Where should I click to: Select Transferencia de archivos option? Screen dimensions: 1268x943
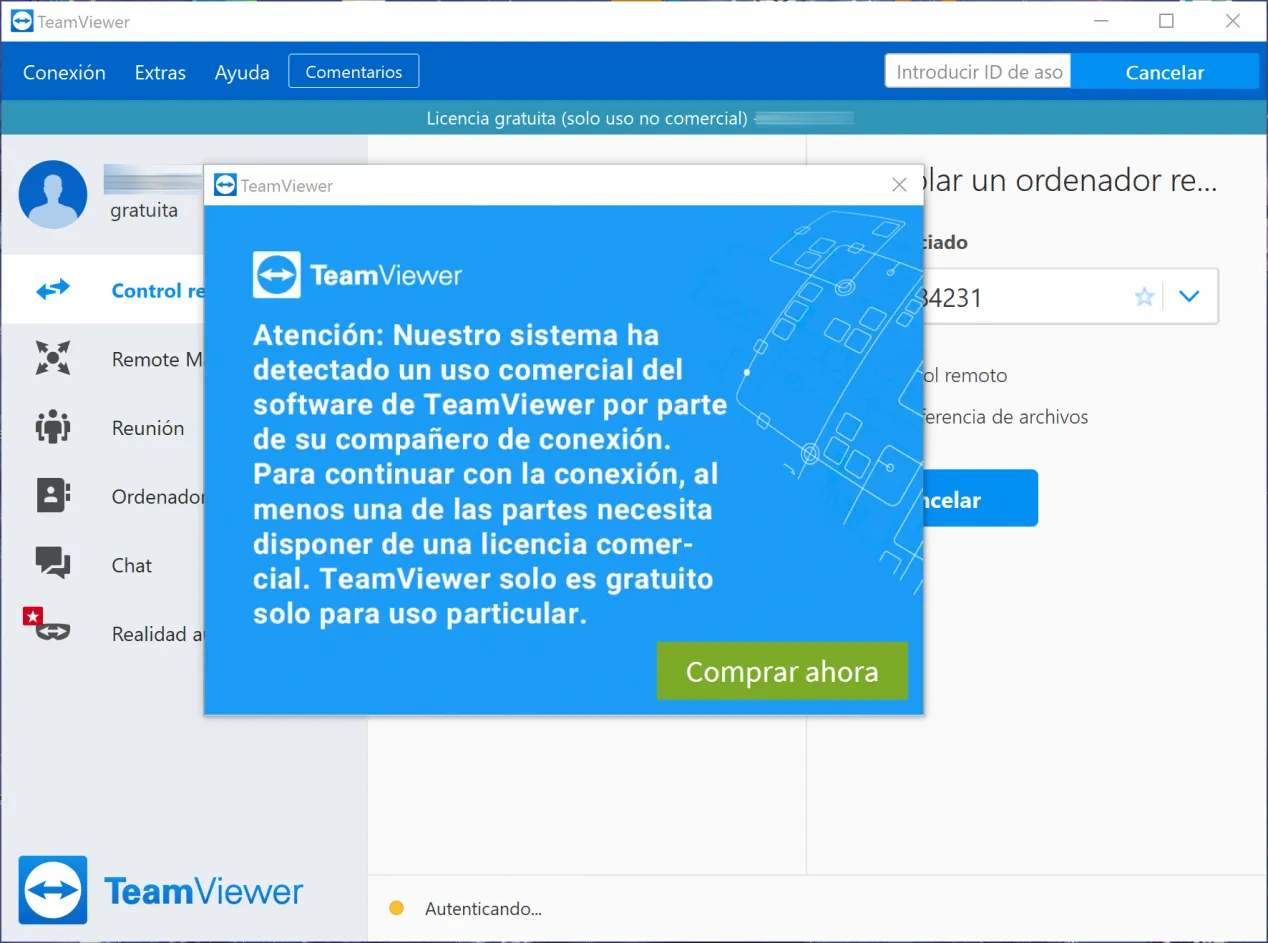(1004, 417)
